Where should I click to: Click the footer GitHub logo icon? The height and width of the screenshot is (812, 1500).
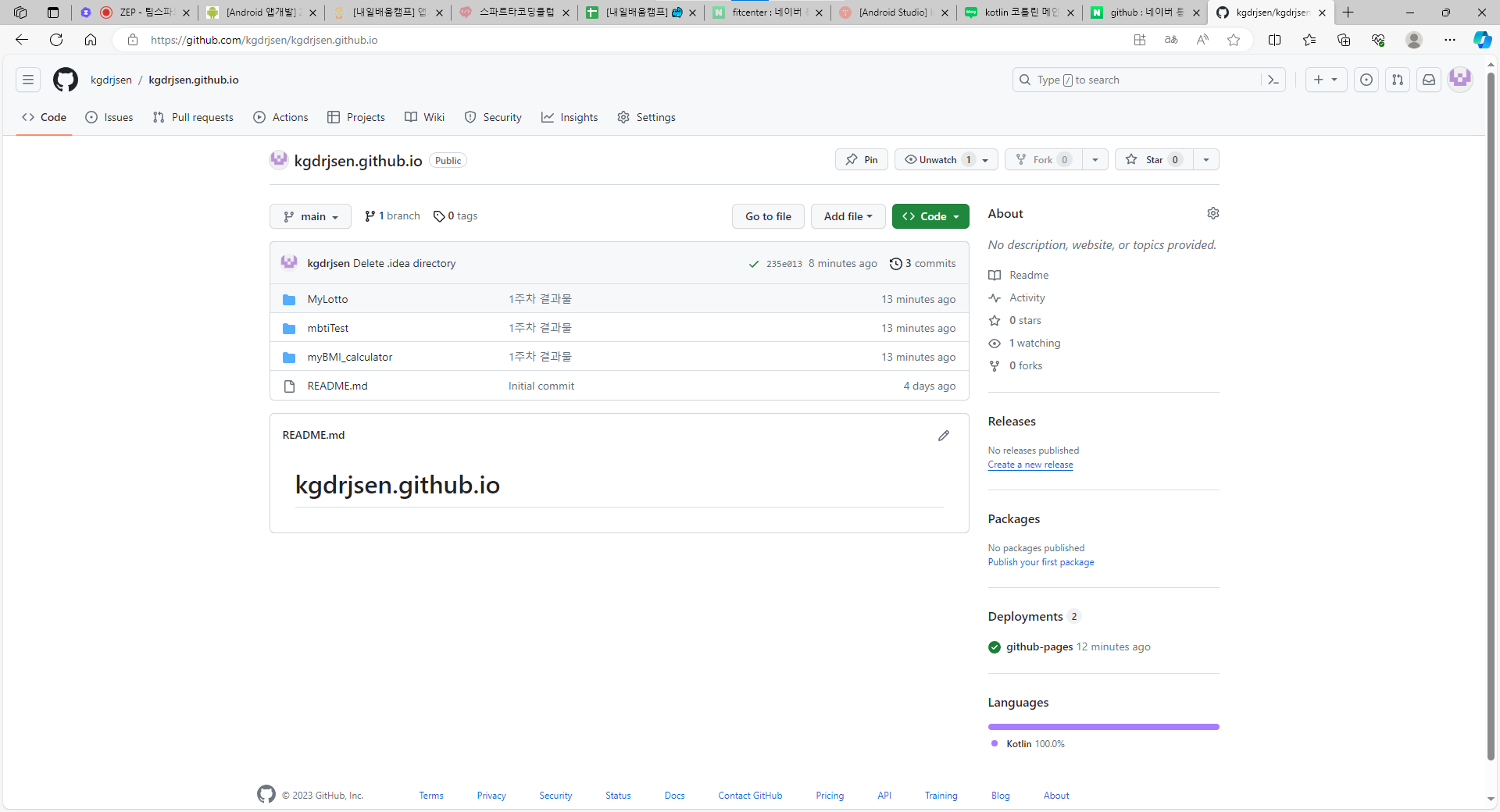pyautogui.click(x=266, y=794)
